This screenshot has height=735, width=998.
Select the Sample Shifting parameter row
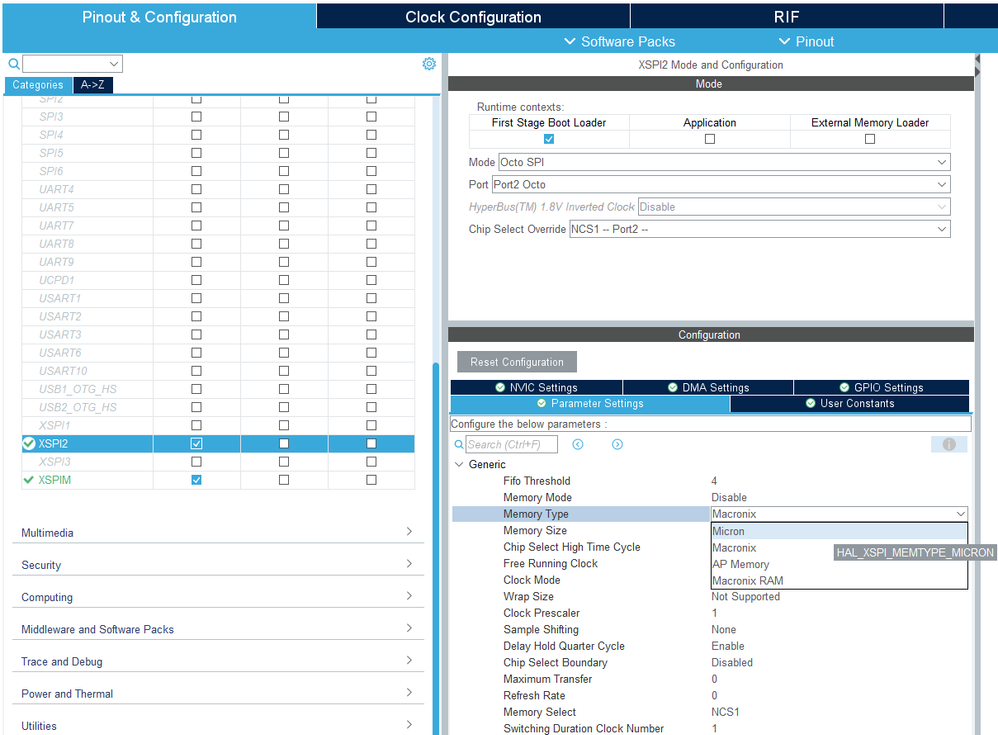click(711, 629)
